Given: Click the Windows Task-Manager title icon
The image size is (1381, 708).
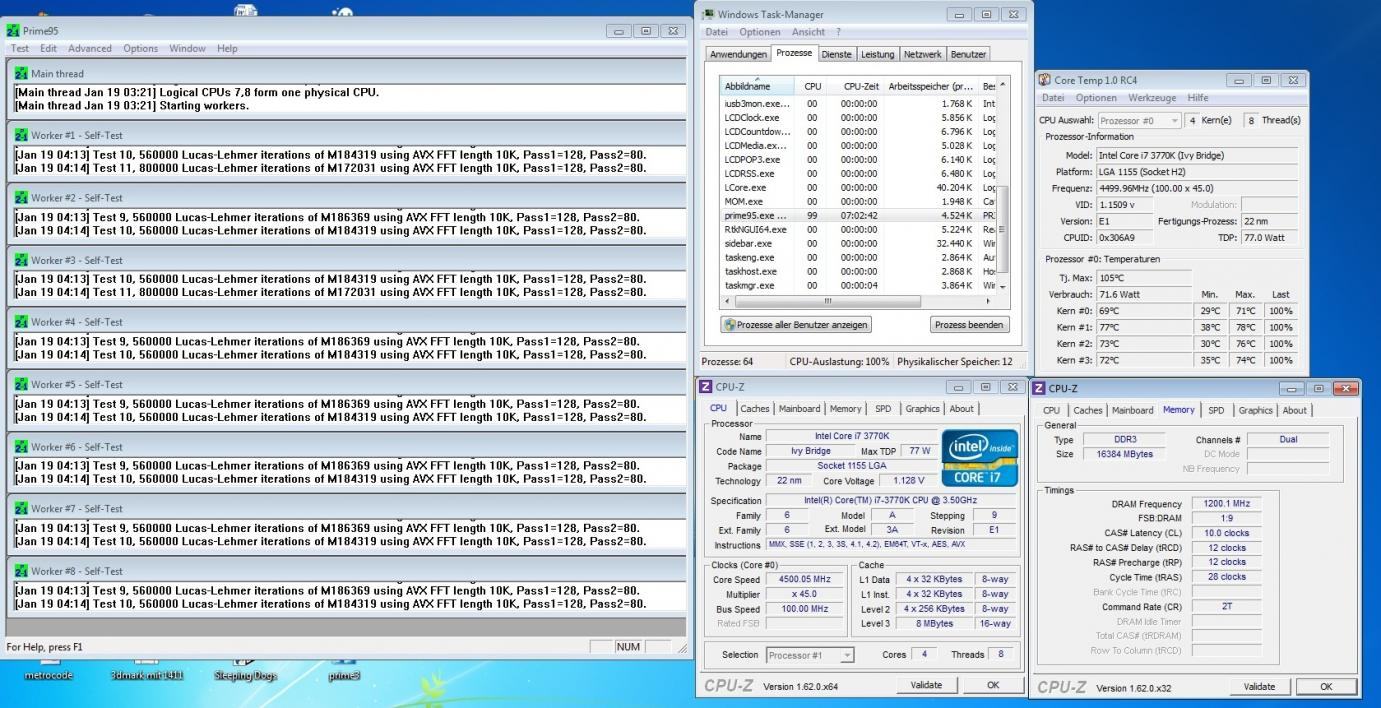Looking at the screenshot, I should point(709,14).
